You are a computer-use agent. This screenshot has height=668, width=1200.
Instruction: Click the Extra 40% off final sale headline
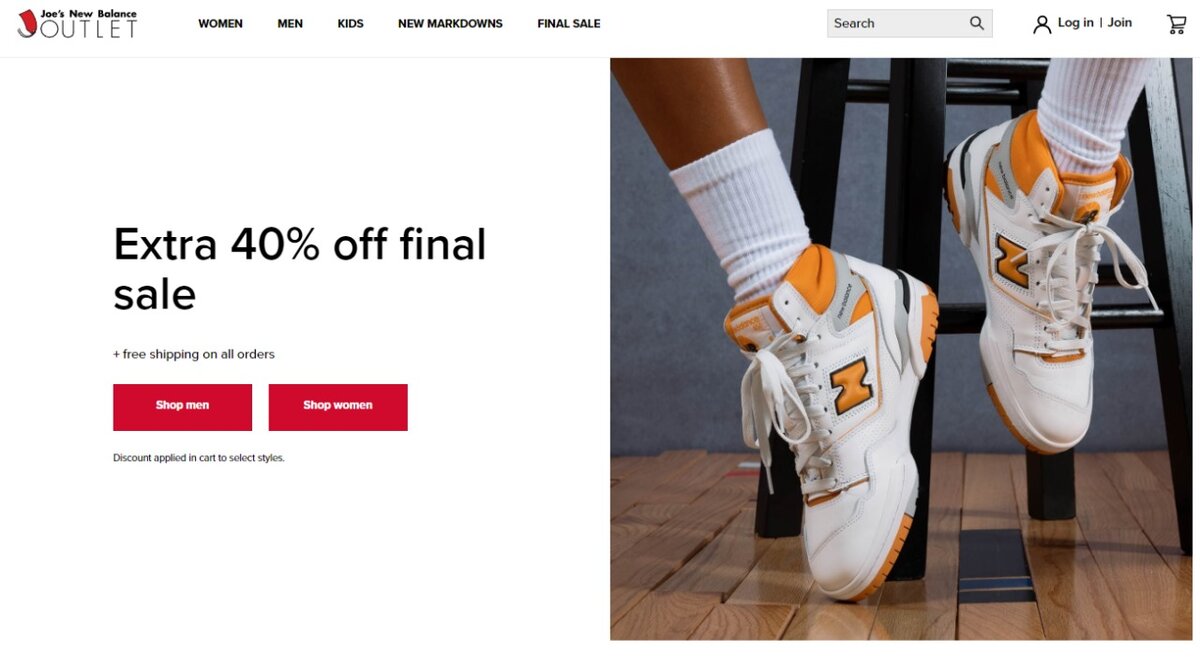(300, 269)
